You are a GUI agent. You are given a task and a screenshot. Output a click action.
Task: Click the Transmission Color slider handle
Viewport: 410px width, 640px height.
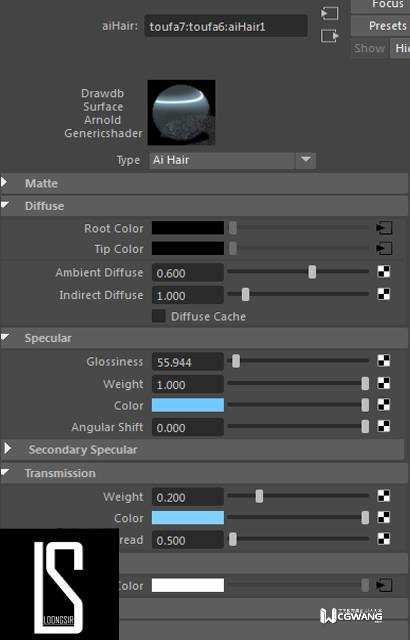365,518
